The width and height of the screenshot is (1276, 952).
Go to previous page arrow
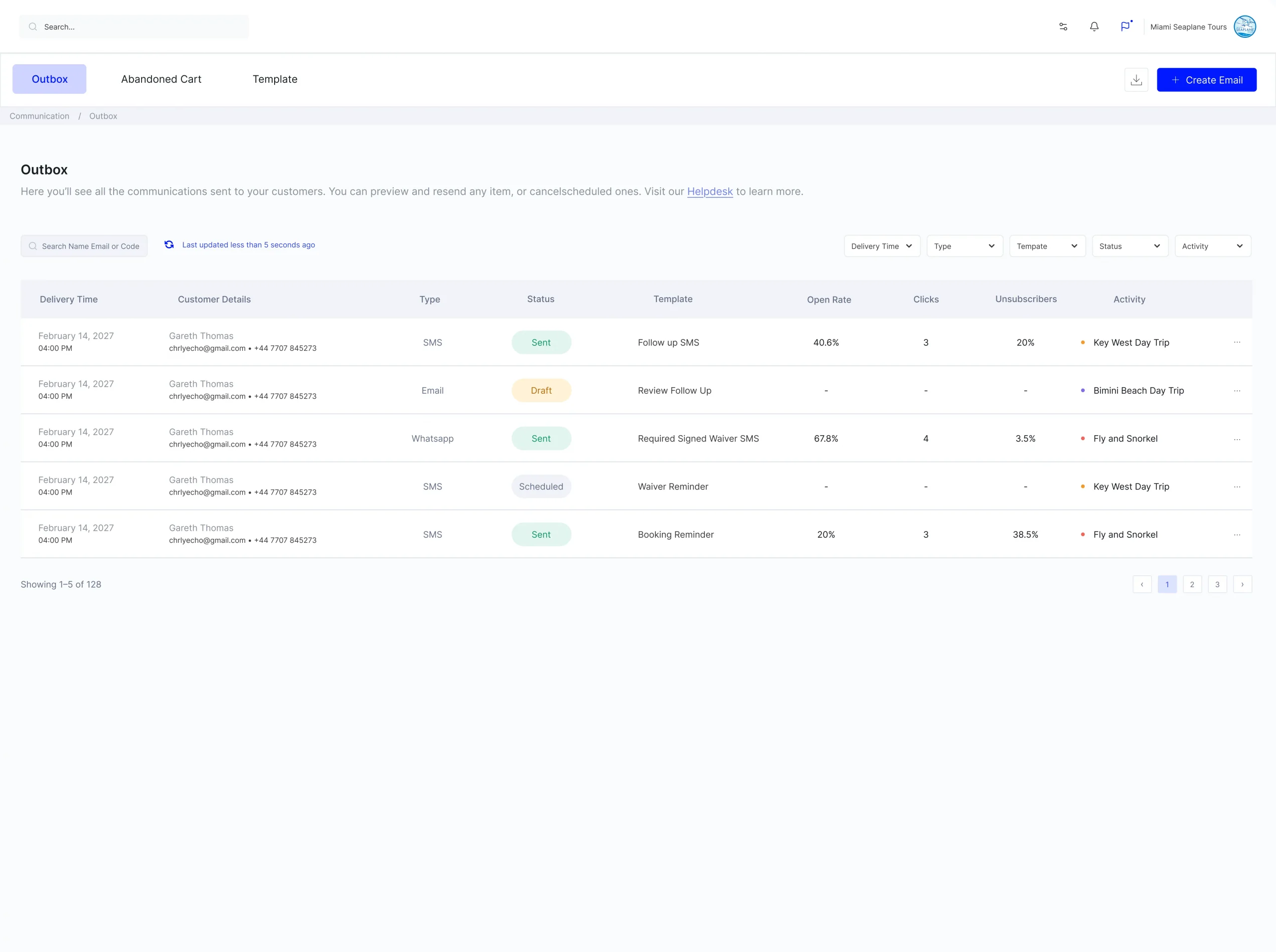(x=1142, y=584)
